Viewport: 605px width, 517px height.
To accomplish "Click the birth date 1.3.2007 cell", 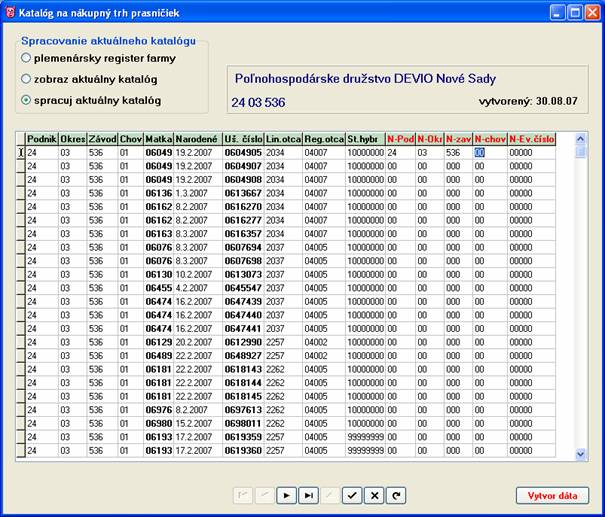I will point(198,193).
